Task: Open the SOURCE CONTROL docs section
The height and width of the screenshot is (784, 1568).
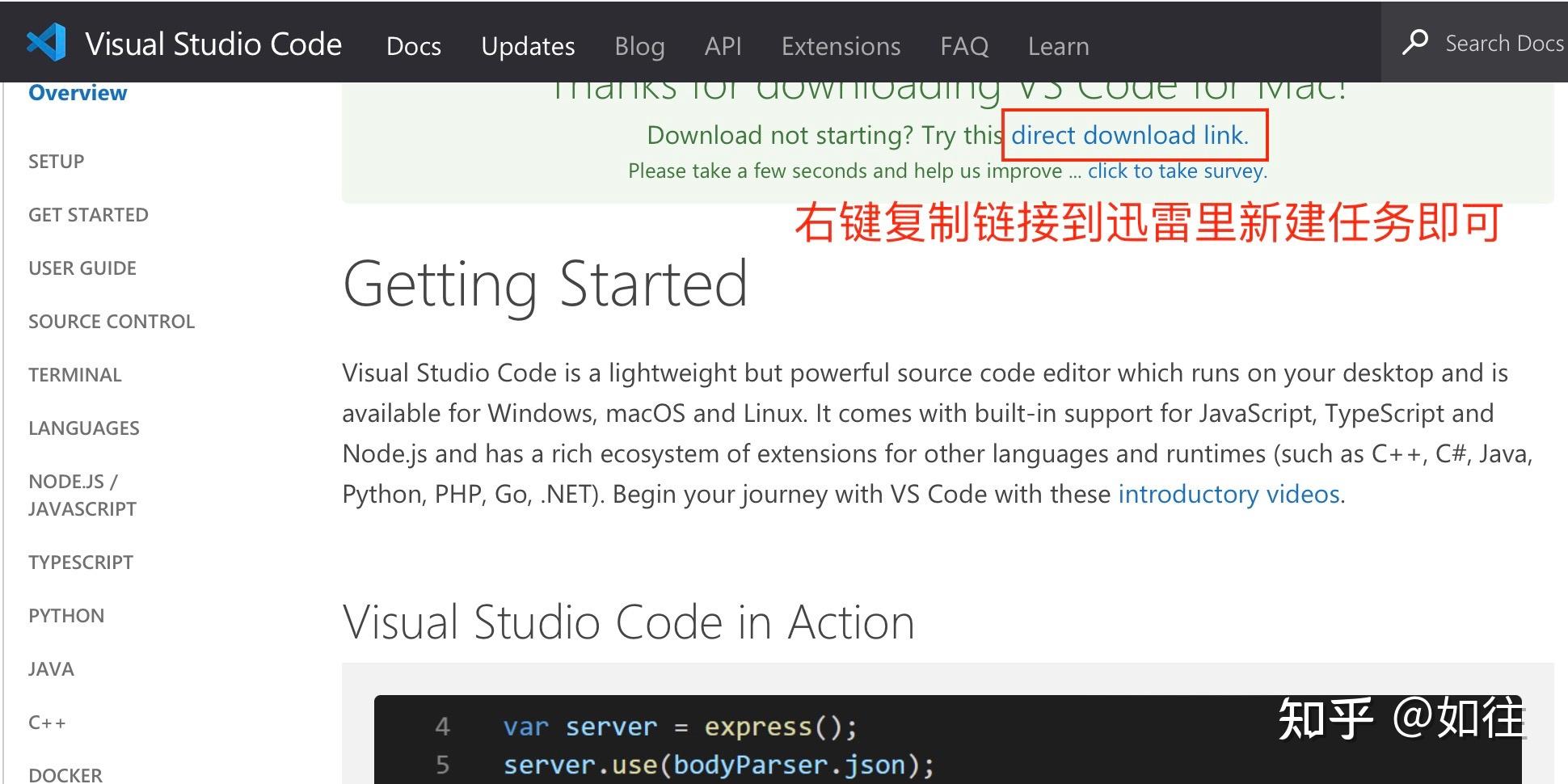Action: click(112, 321)
